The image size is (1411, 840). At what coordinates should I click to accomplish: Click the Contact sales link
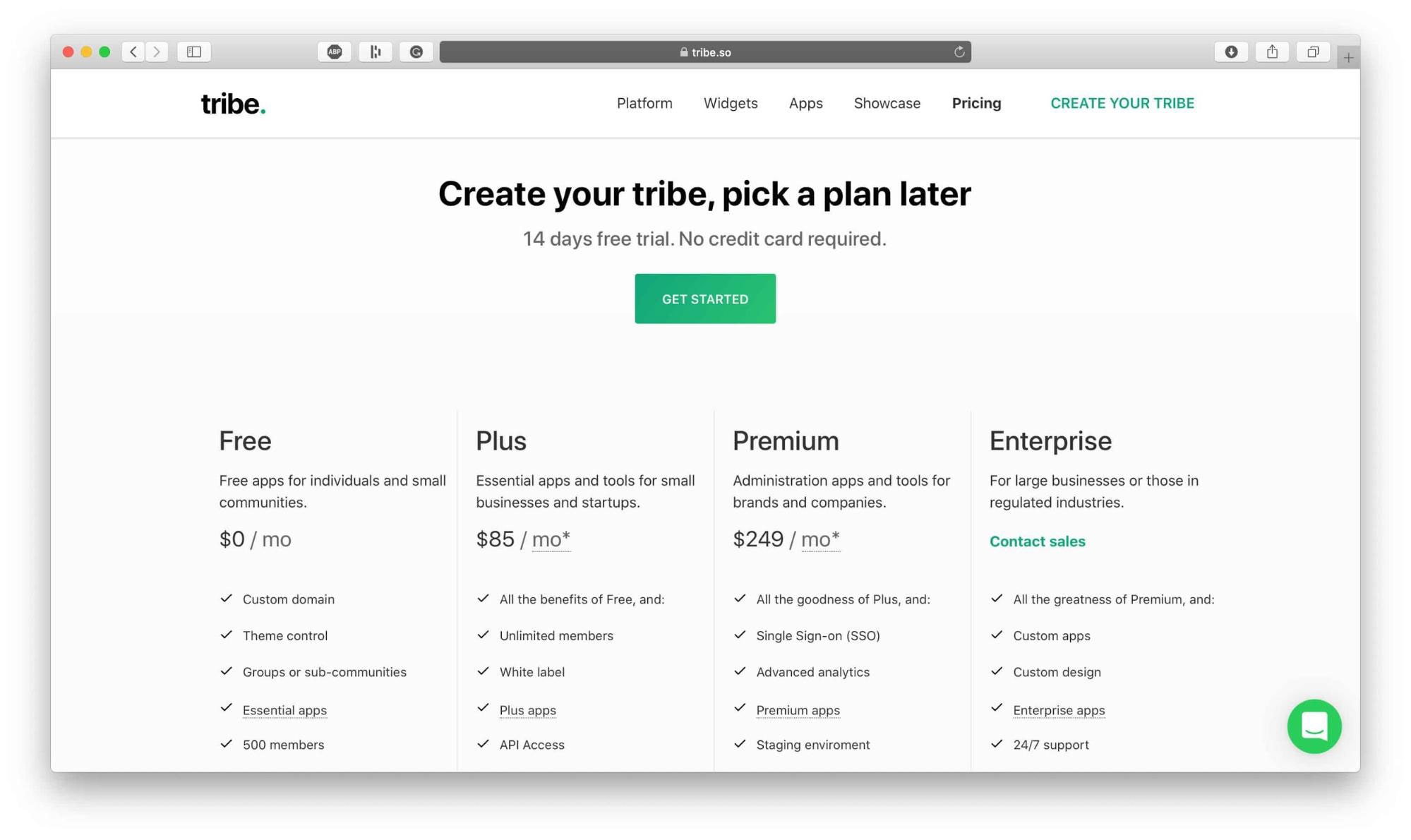(x=1037, y=541)
